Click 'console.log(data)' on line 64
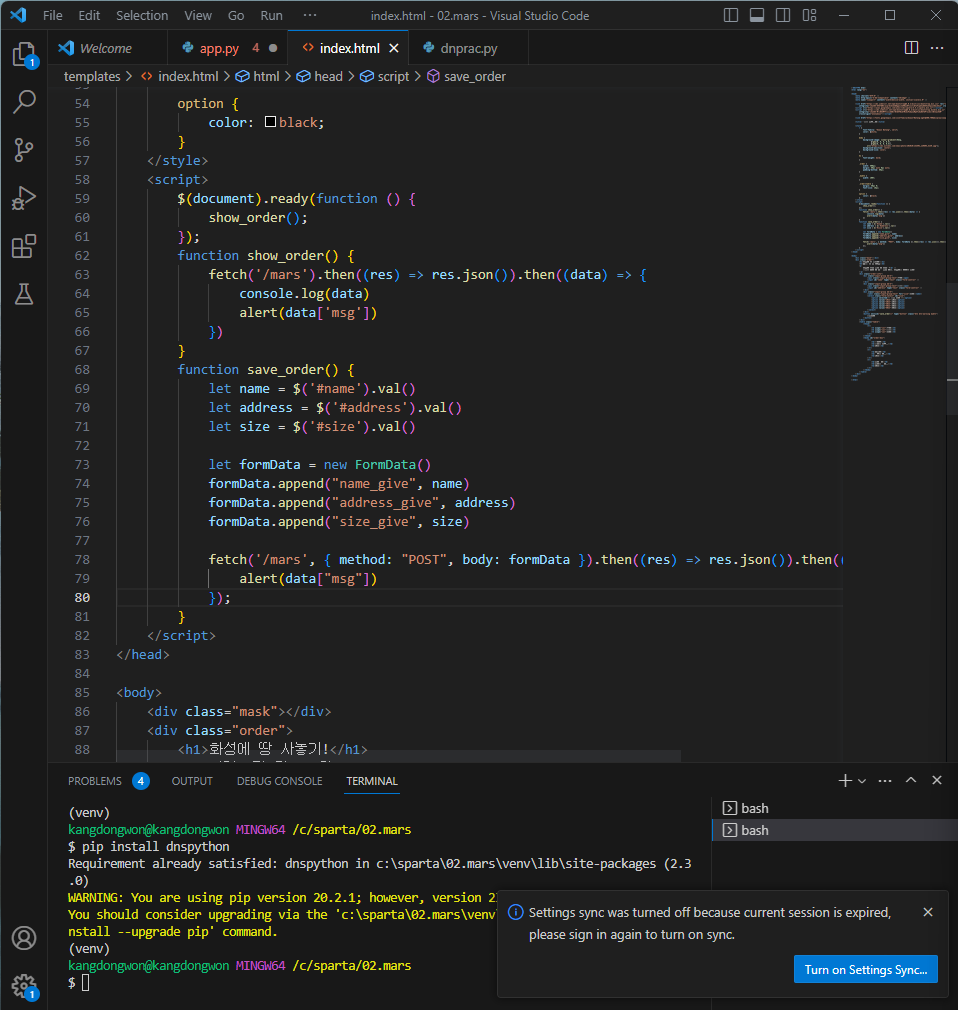 click(304, 294)
